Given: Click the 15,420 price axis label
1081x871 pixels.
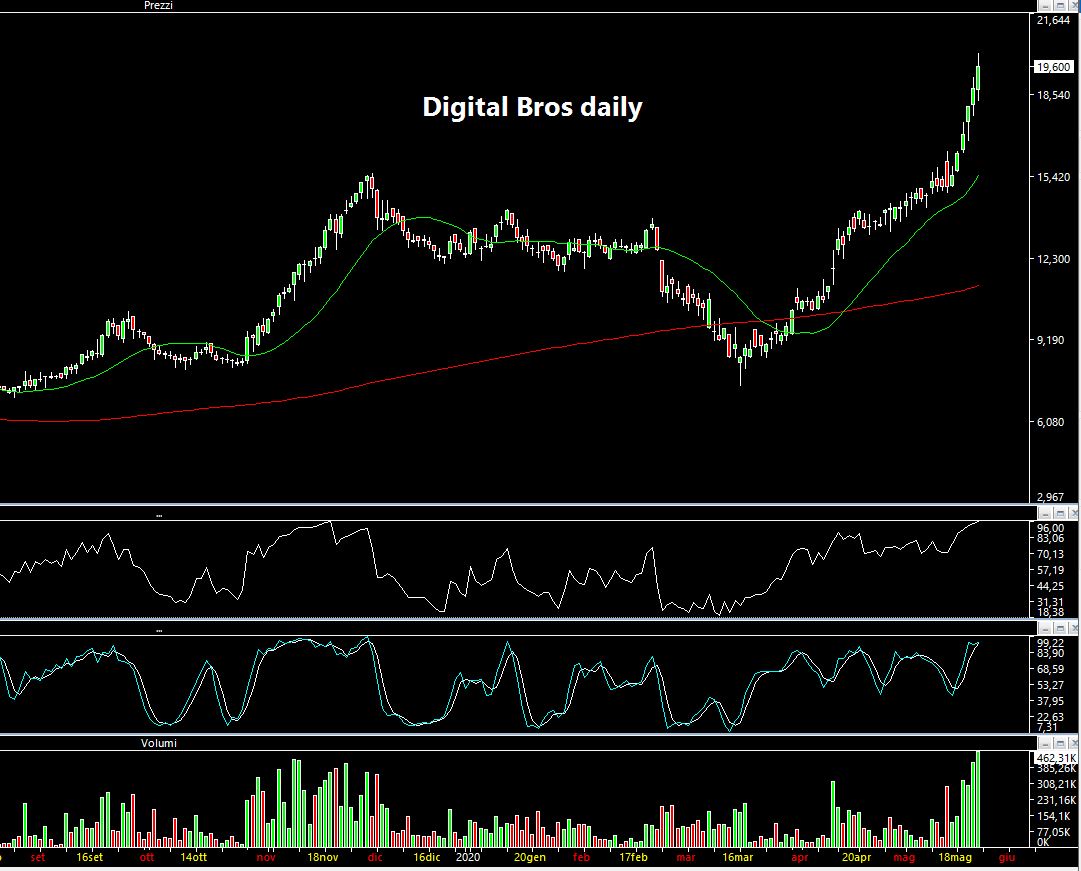Looking at the screenshot, I should click(1053, 177).
